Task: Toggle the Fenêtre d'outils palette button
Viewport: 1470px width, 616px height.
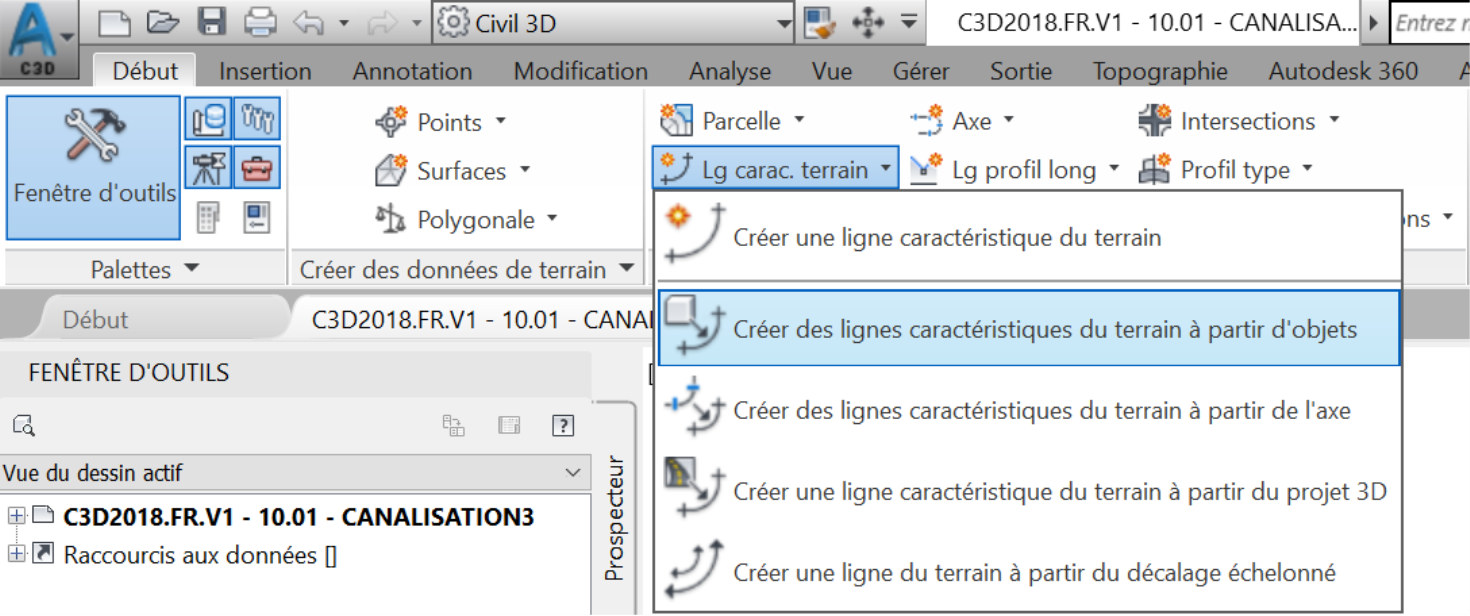Action: coord(94,167)
